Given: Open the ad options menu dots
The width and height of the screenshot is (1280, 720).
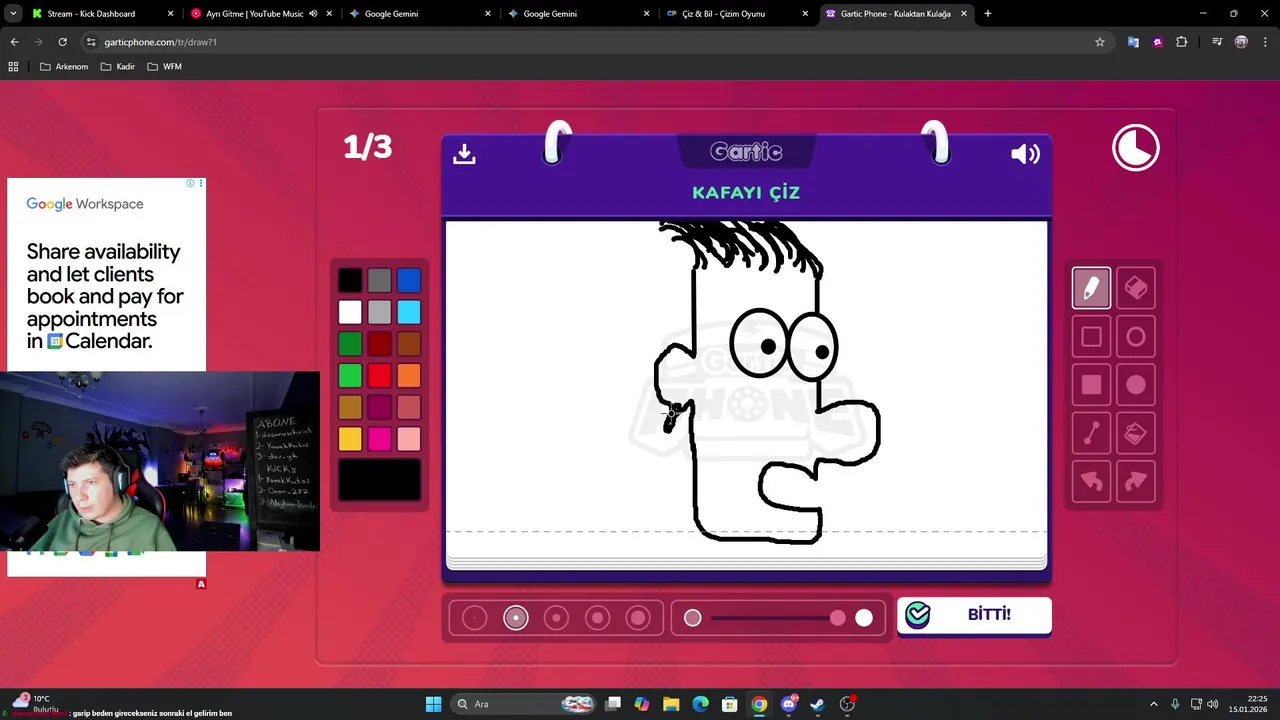Looking at the screenshot, I should 201,183.
